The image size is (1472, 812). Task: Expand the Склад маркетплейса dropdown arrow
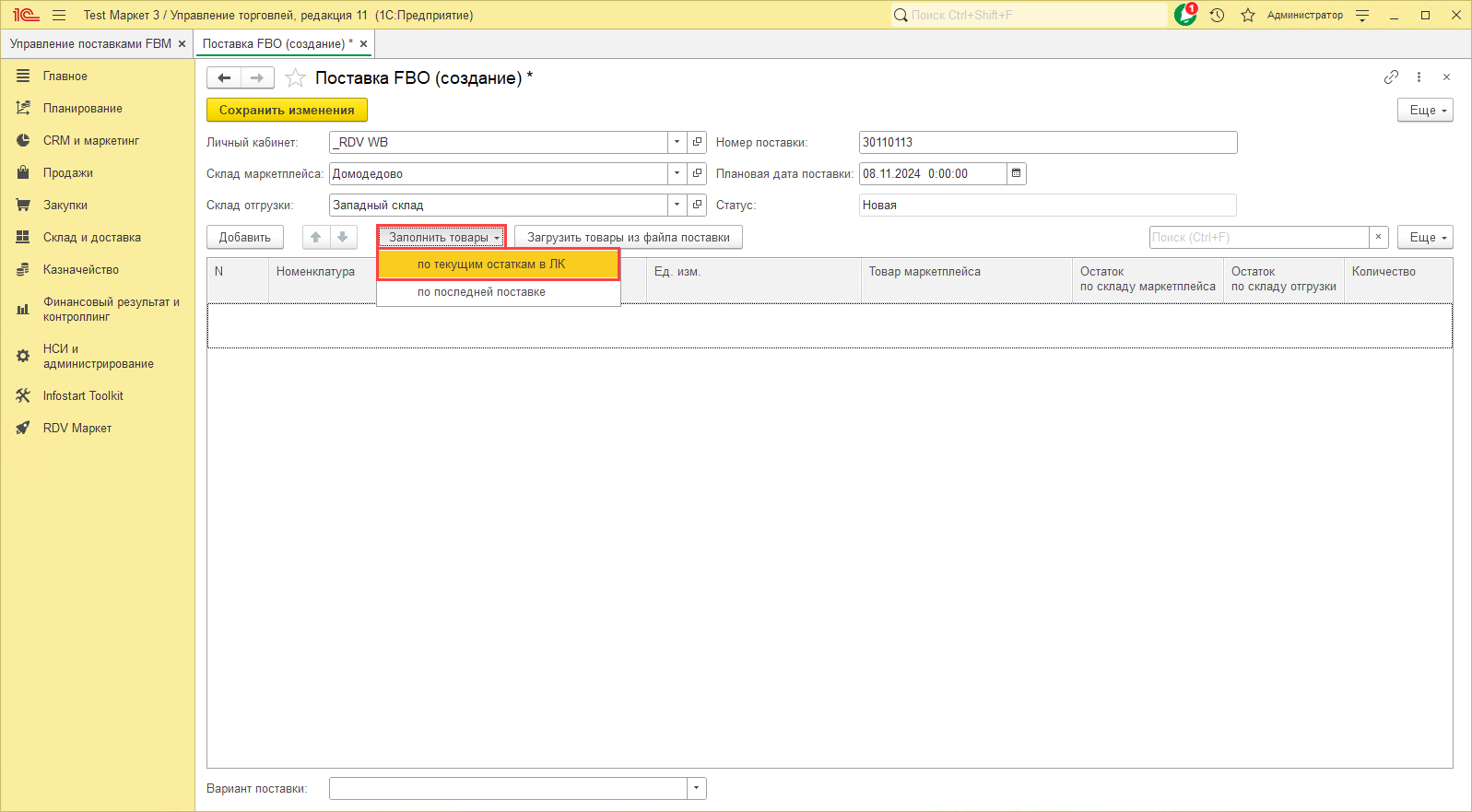coord(677,173)
